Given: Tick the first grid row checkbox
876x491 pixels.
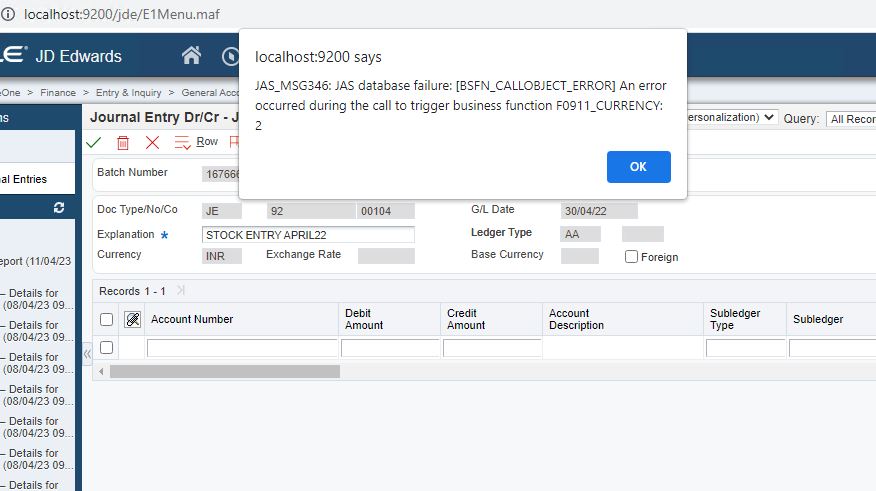Looking at the screenshot, I should pos(106,347).
